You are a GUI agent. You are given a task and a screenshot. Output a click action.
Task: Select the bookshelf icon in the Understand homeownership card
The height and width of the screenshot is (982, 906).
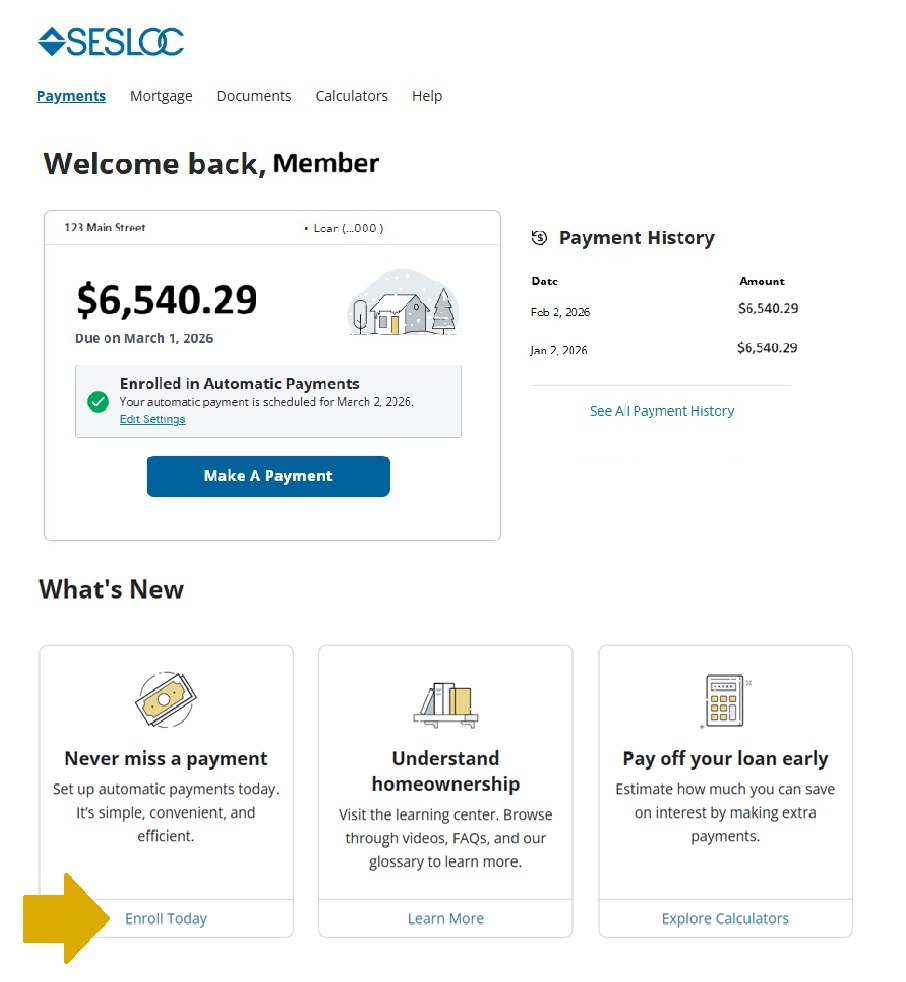click(445, 703)
